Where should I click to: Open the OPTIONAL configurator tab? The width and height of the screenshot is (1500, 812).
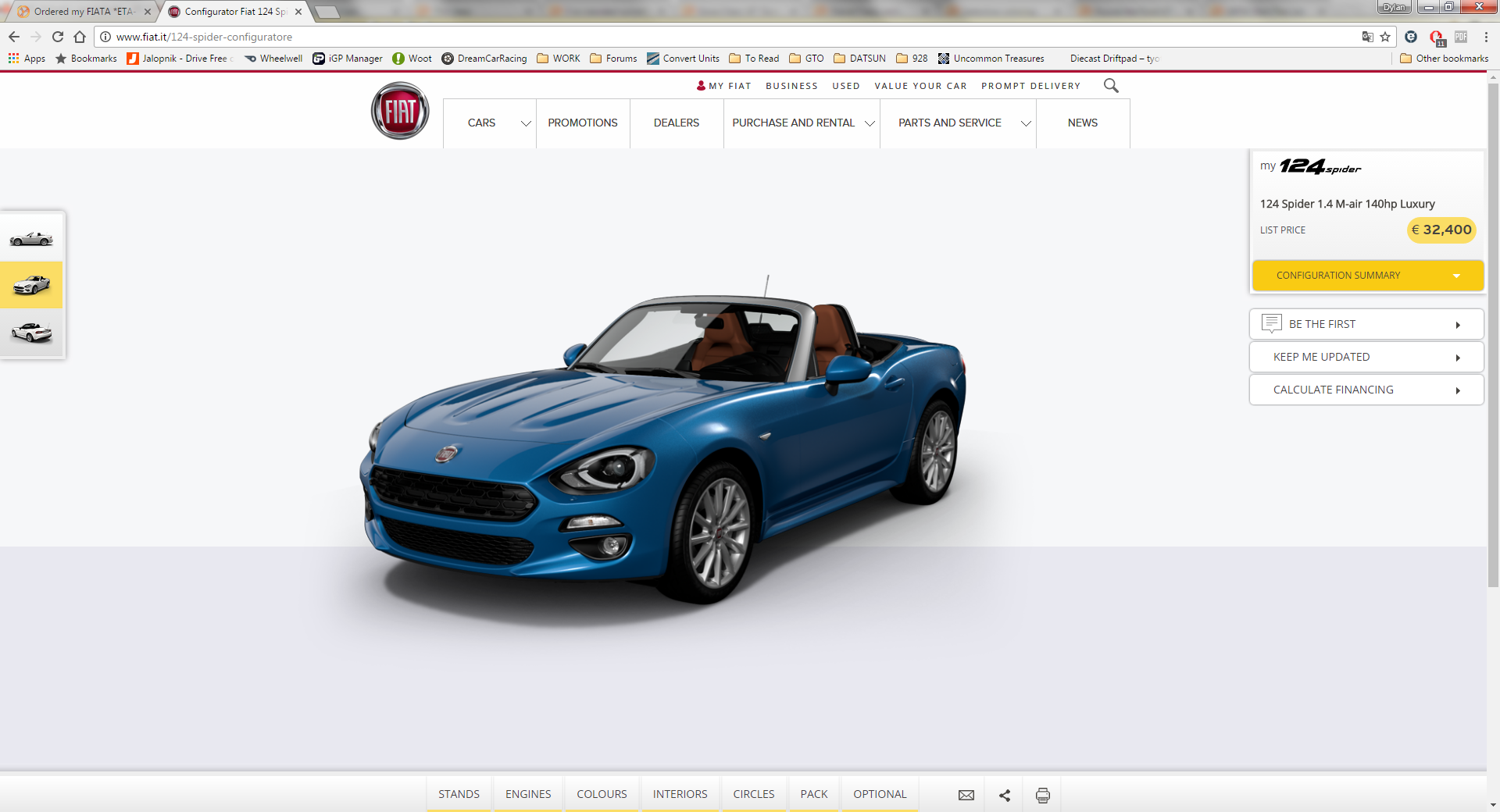pyautogui.click(x=880, y=794)
